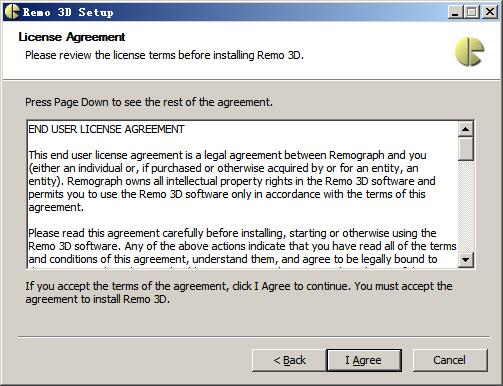Go back with the Back button
Viewport: 503px width, 386px height.
(x=289, y=360)
